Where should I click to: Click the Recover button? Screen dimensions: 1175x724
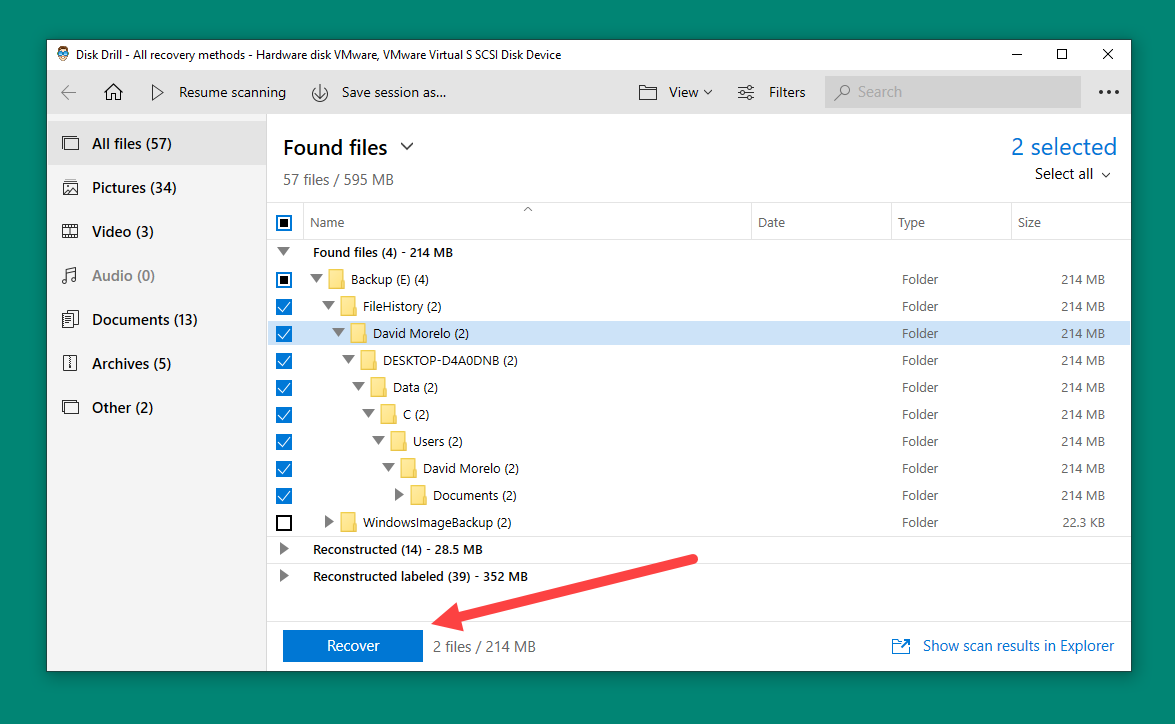click(x=353, y=646)
